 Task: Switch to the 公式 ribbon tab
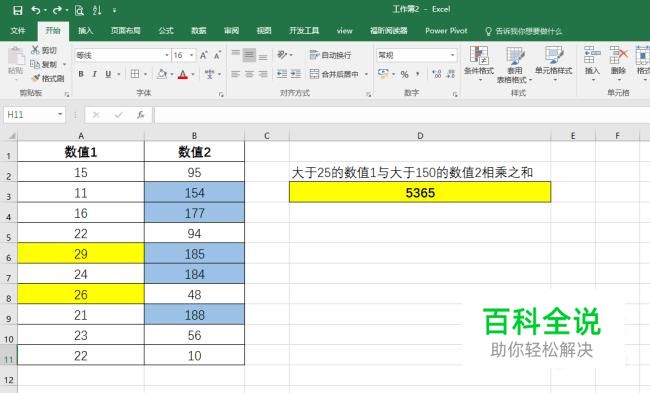[166, 31]
